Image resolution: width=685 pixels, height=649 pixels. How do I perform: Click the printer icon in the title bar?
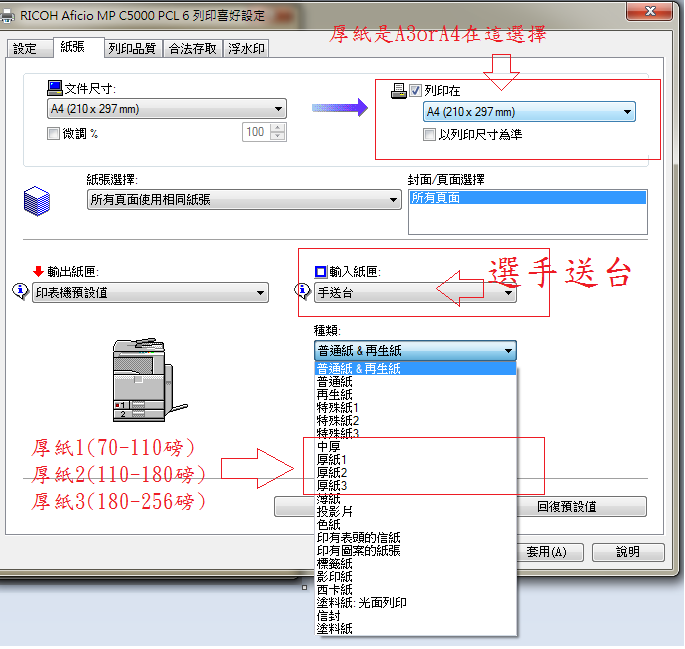7,16
